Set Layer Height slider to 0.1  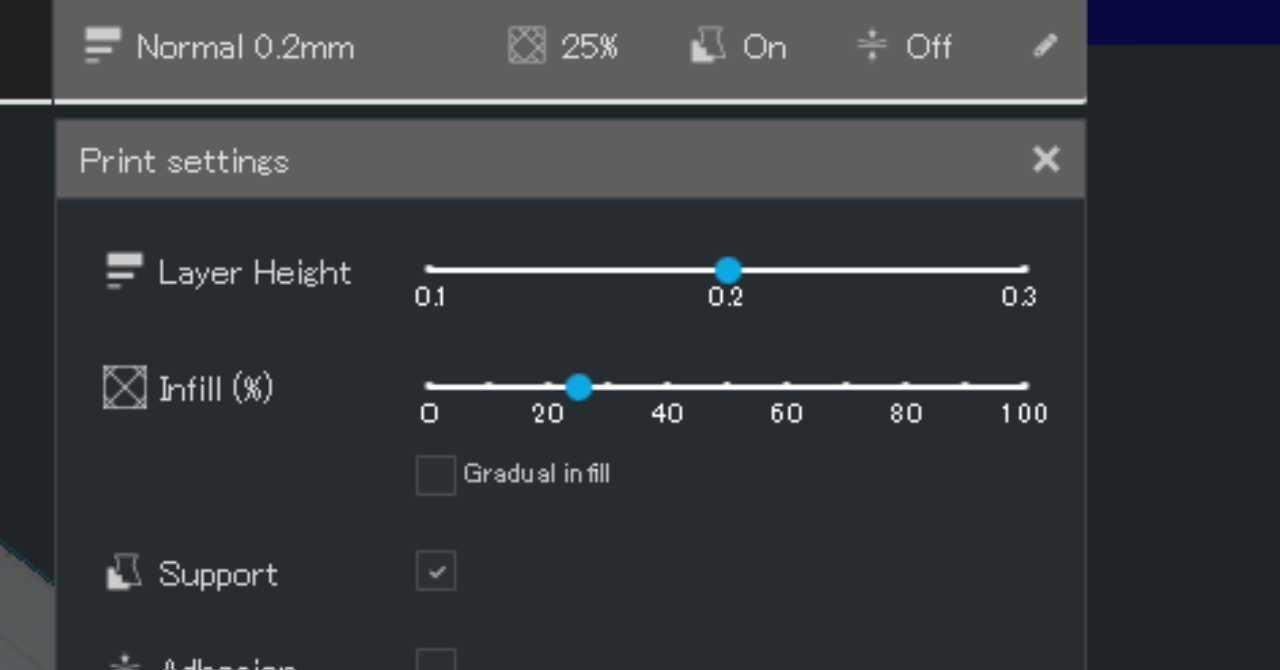tap(430, 269)
